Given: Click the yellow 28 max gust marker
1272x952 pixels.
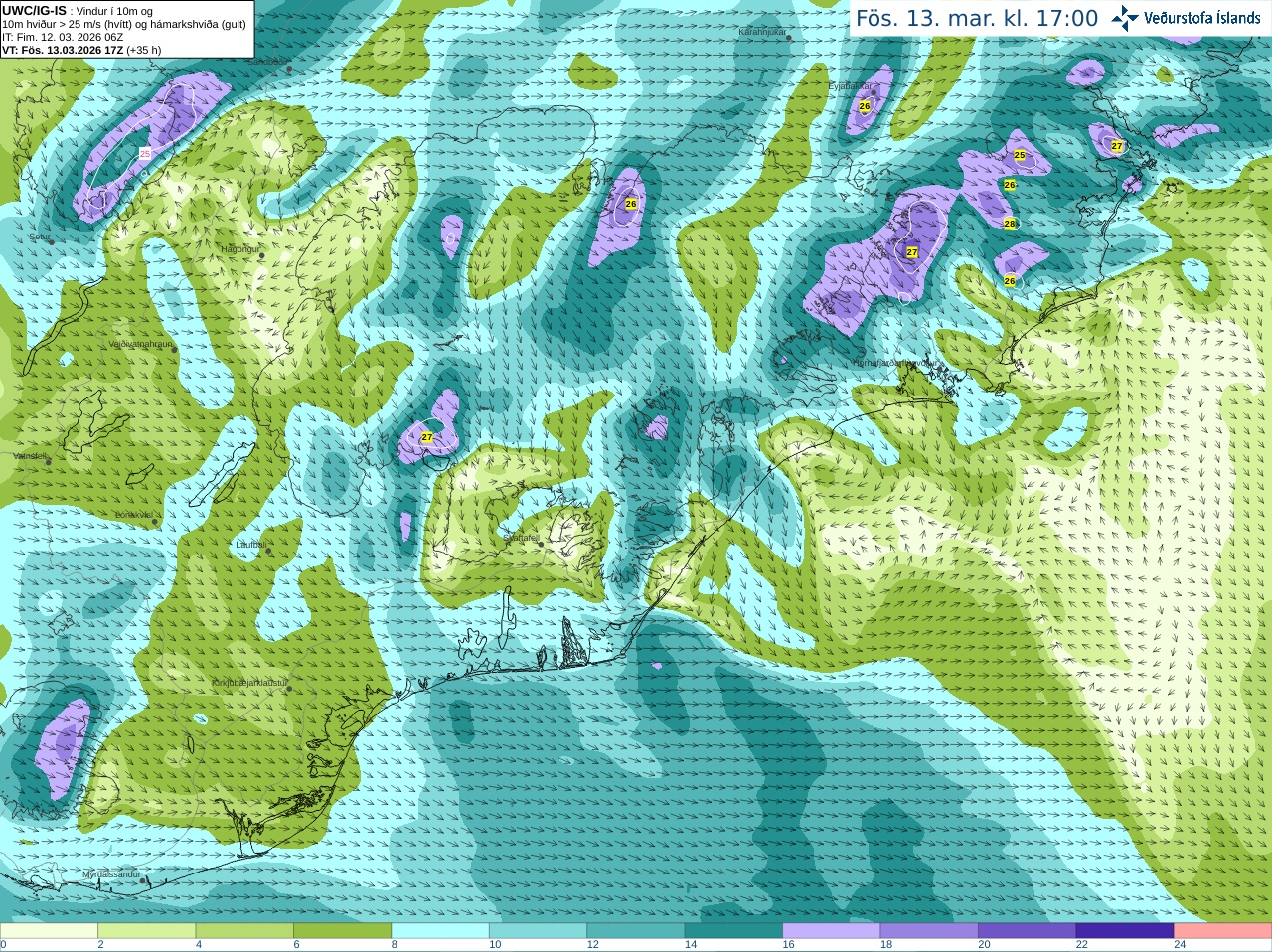Looking at the screenshot, I should point(1010,224).
